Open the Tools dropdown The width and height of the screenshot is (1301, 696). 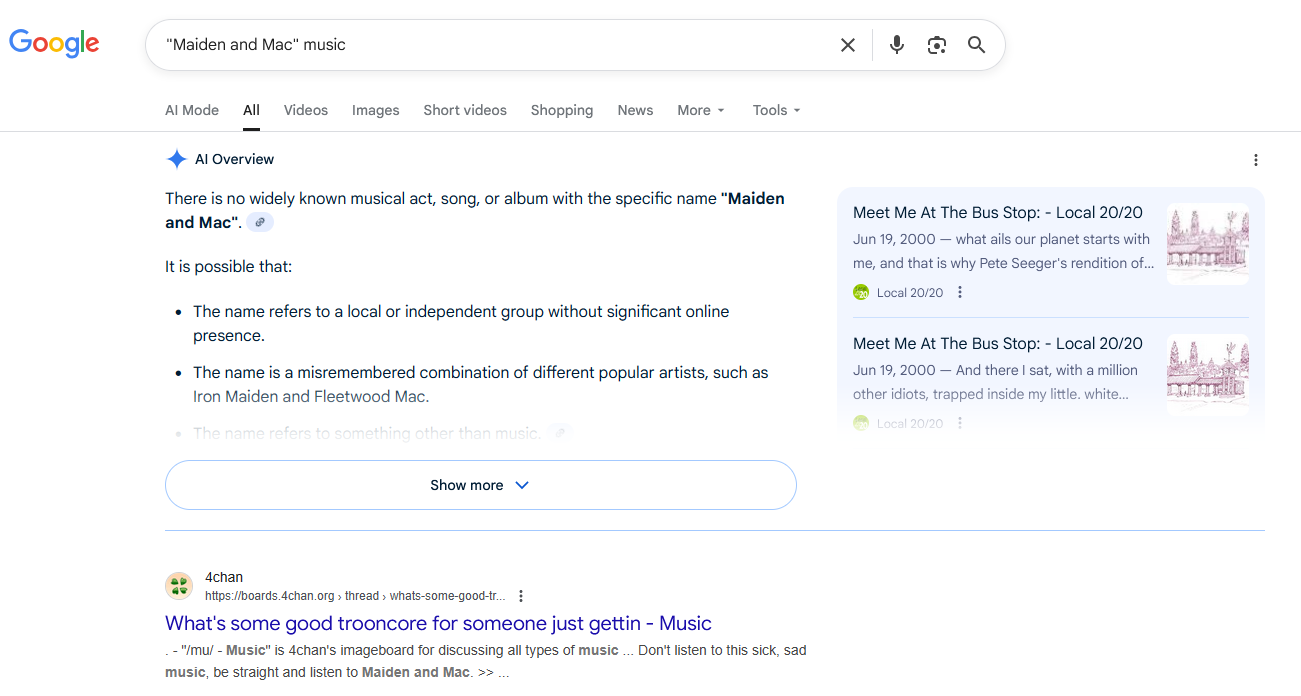coord(777,110)
